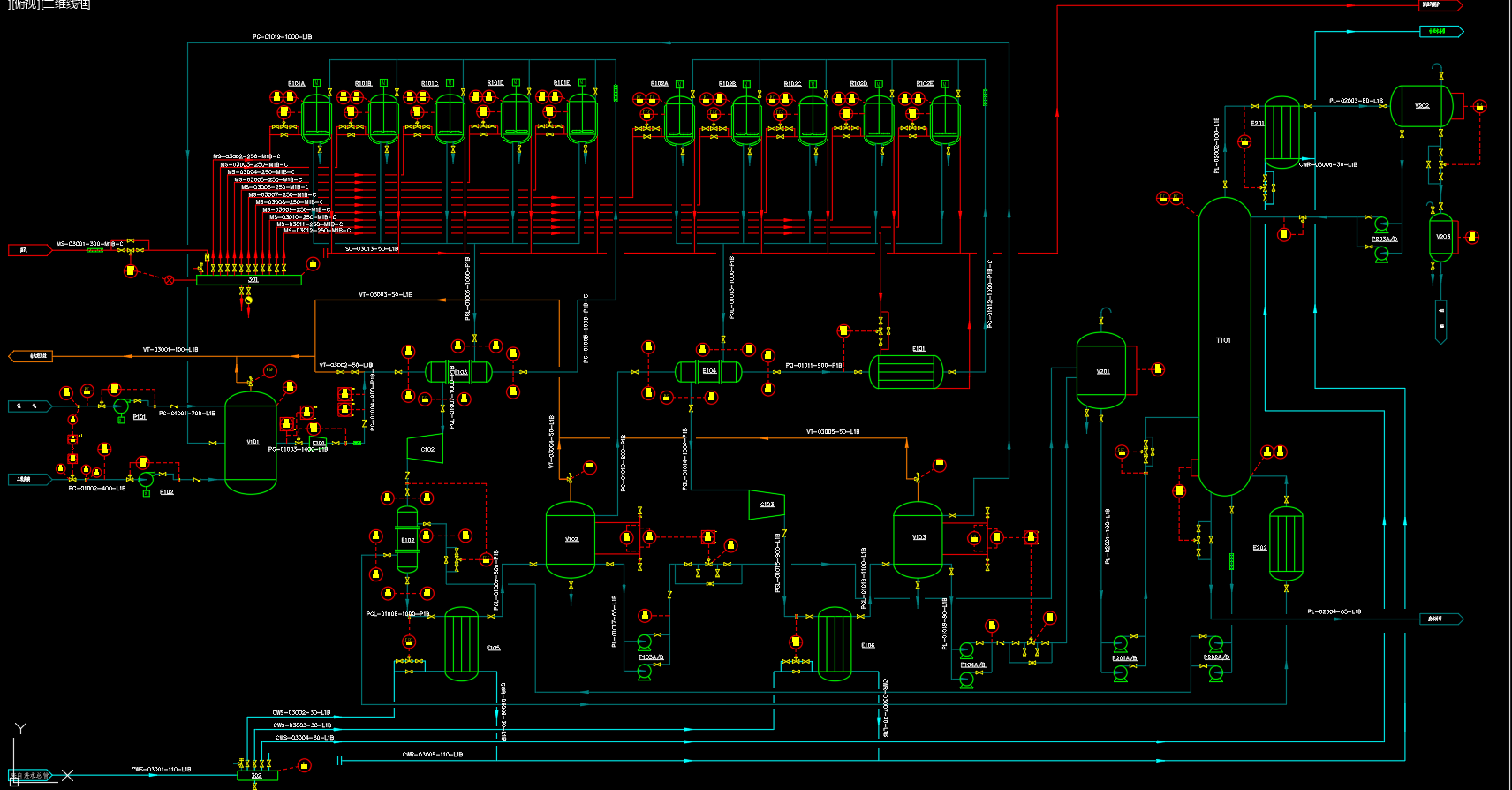The image size is (1512, 790).
Task: Select the V202 horizontal tank
Action: point(1421,106)
